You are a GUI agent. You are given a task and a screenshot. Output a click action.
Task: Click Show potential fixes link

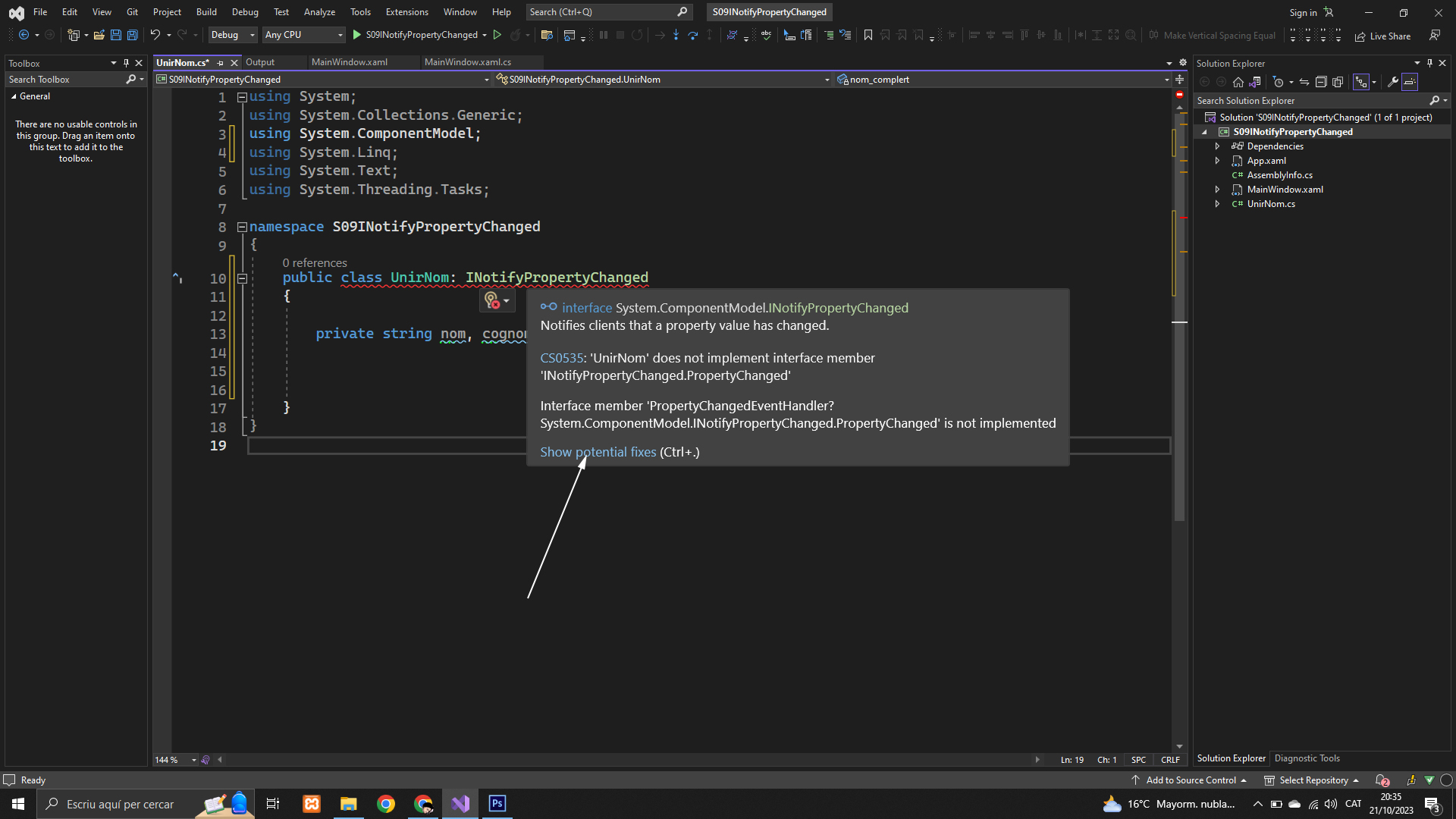click(598, 452)
